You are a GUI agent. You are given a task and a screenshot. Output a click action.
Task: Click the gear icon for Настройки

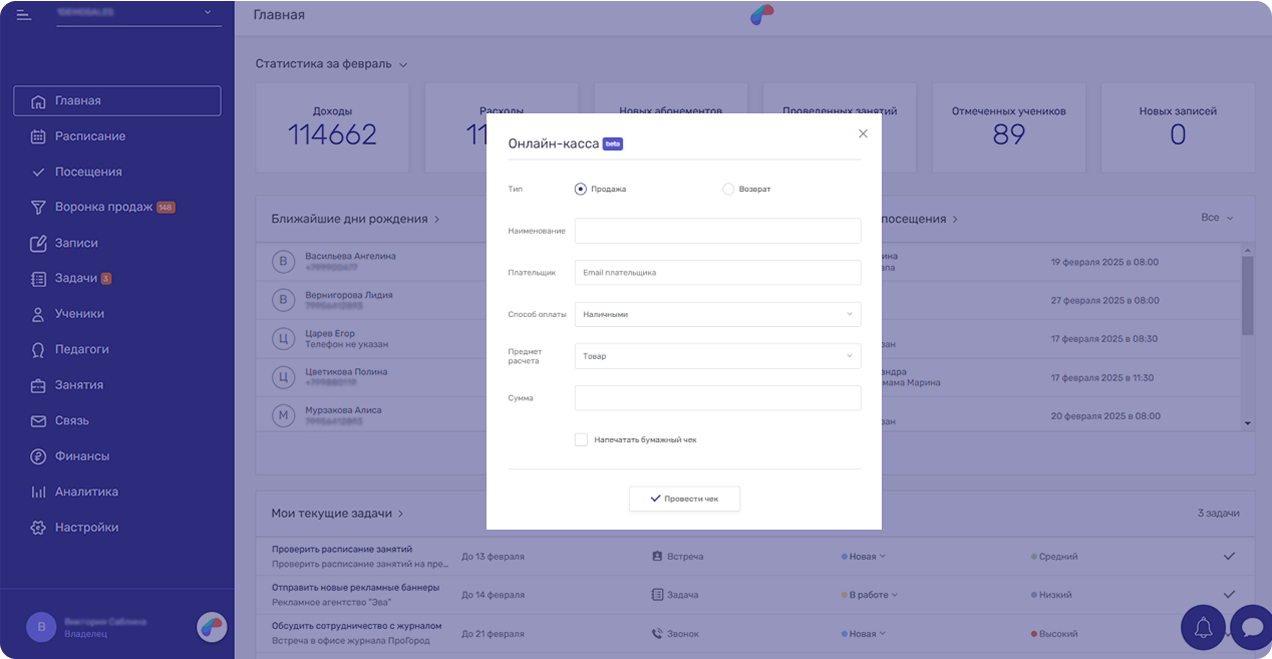[x=38, y=528]
